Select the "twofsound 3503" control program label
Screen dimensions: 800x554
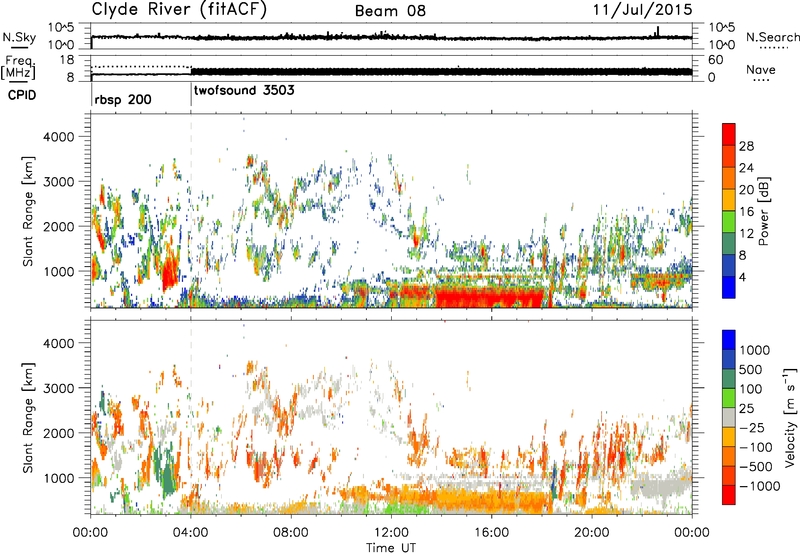(x=244, y=91)
